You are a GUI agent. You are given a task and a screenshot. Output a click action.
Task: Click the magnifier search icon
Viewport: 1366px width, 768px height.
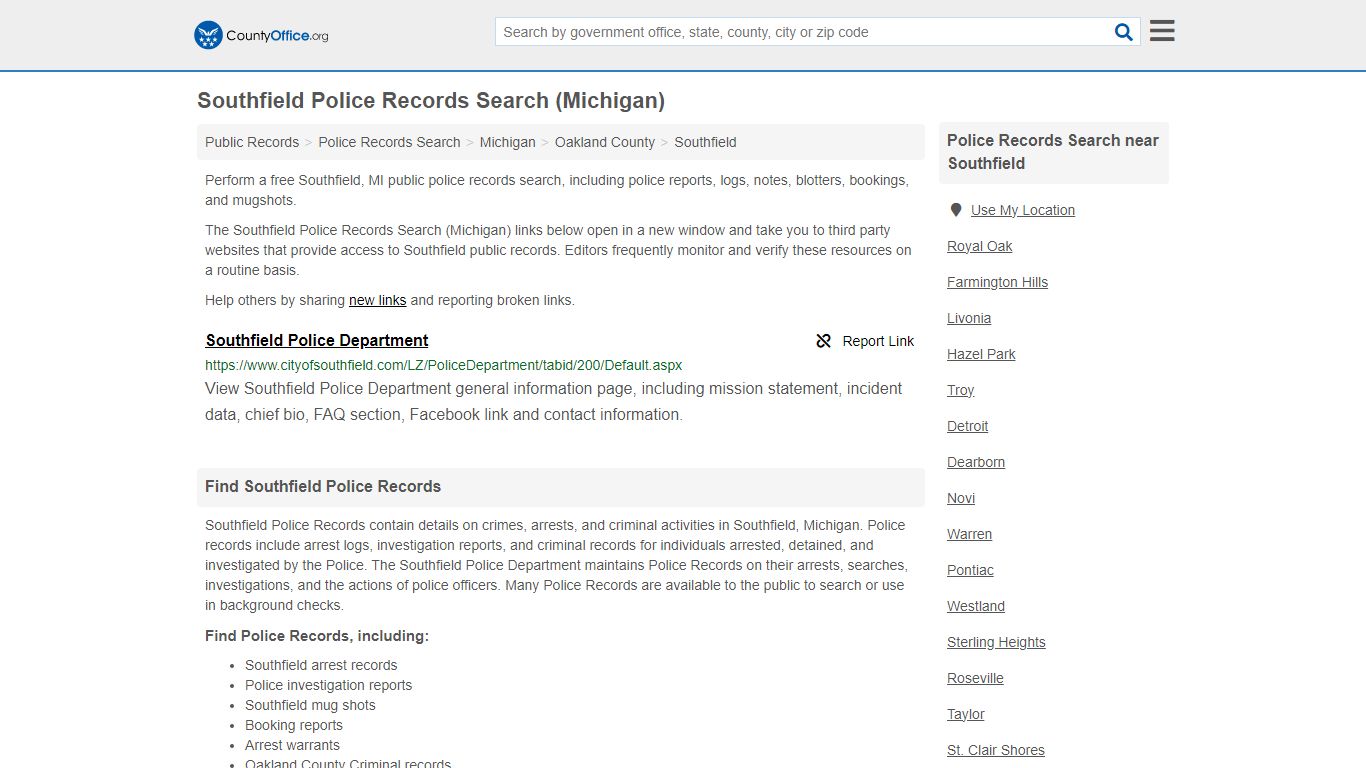1124,32
